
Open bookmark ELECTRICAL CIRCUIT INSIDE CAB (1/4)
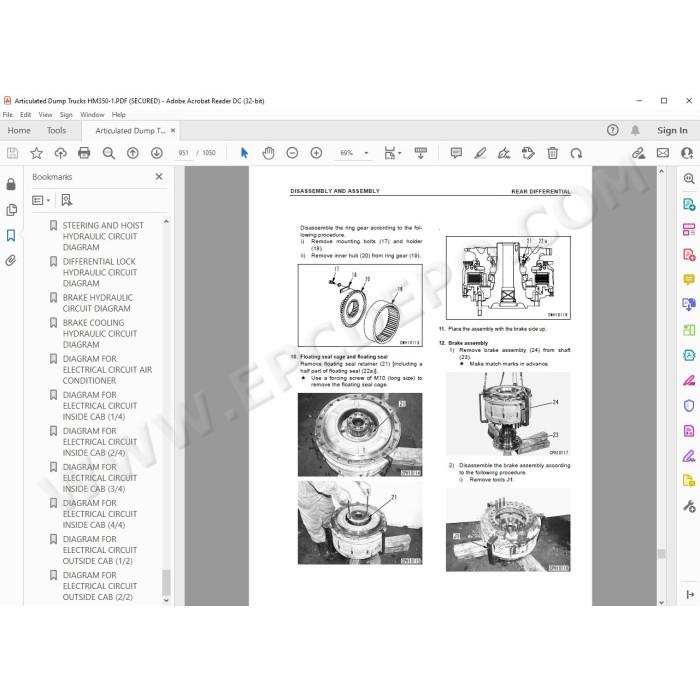coord(100,406)
